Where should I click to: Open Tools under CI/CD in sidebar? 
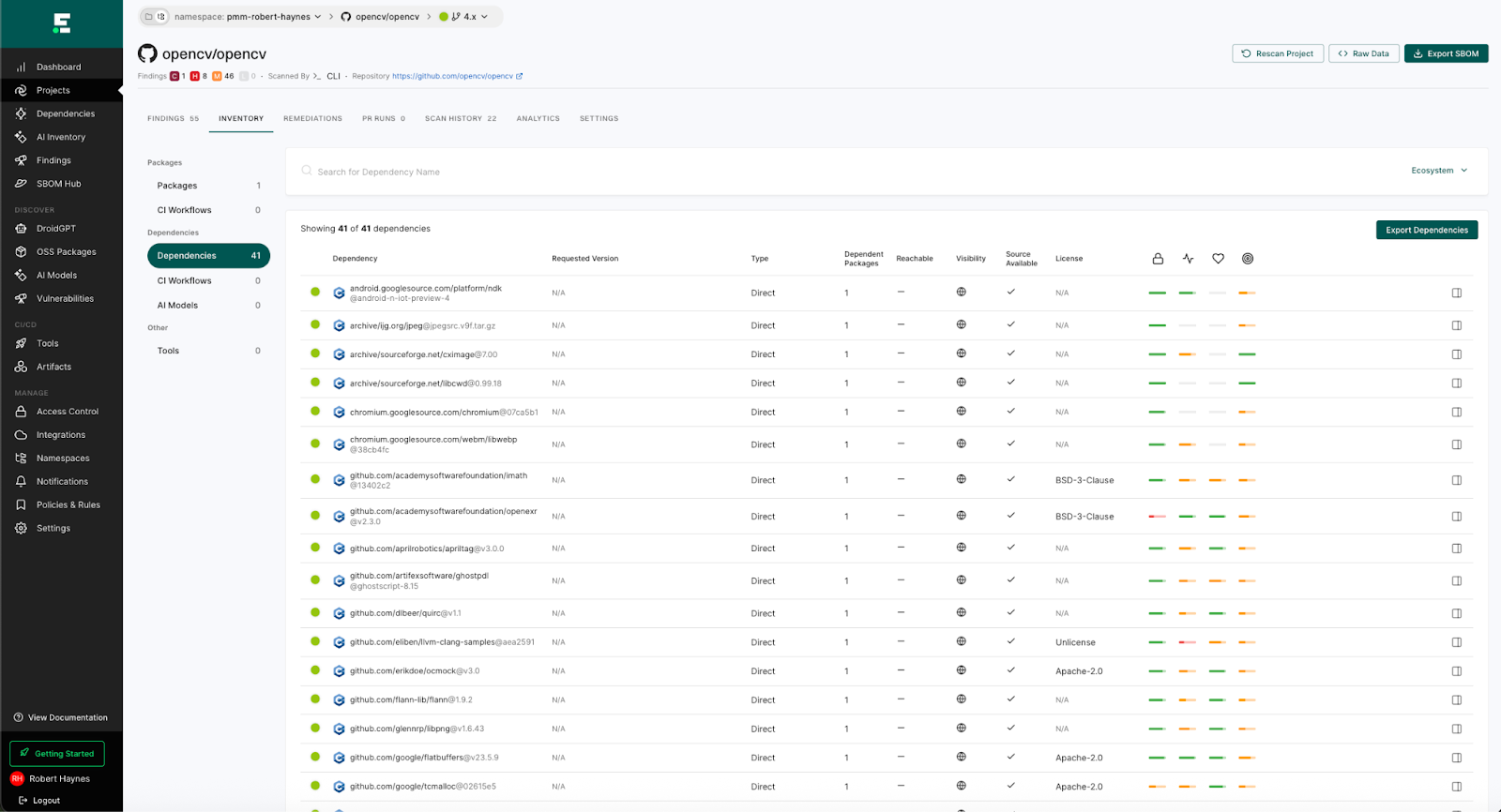47,344
